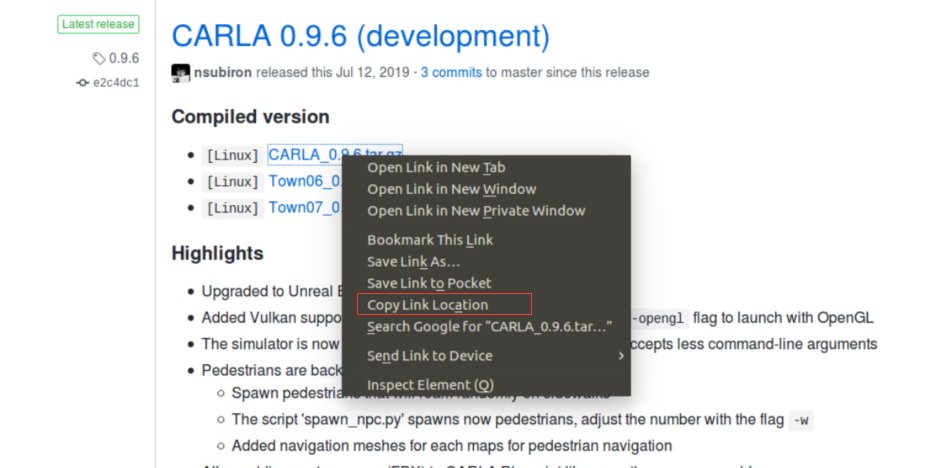
Task: Open Inspect Element (Q) from context menu
Action: pos(430,385)
